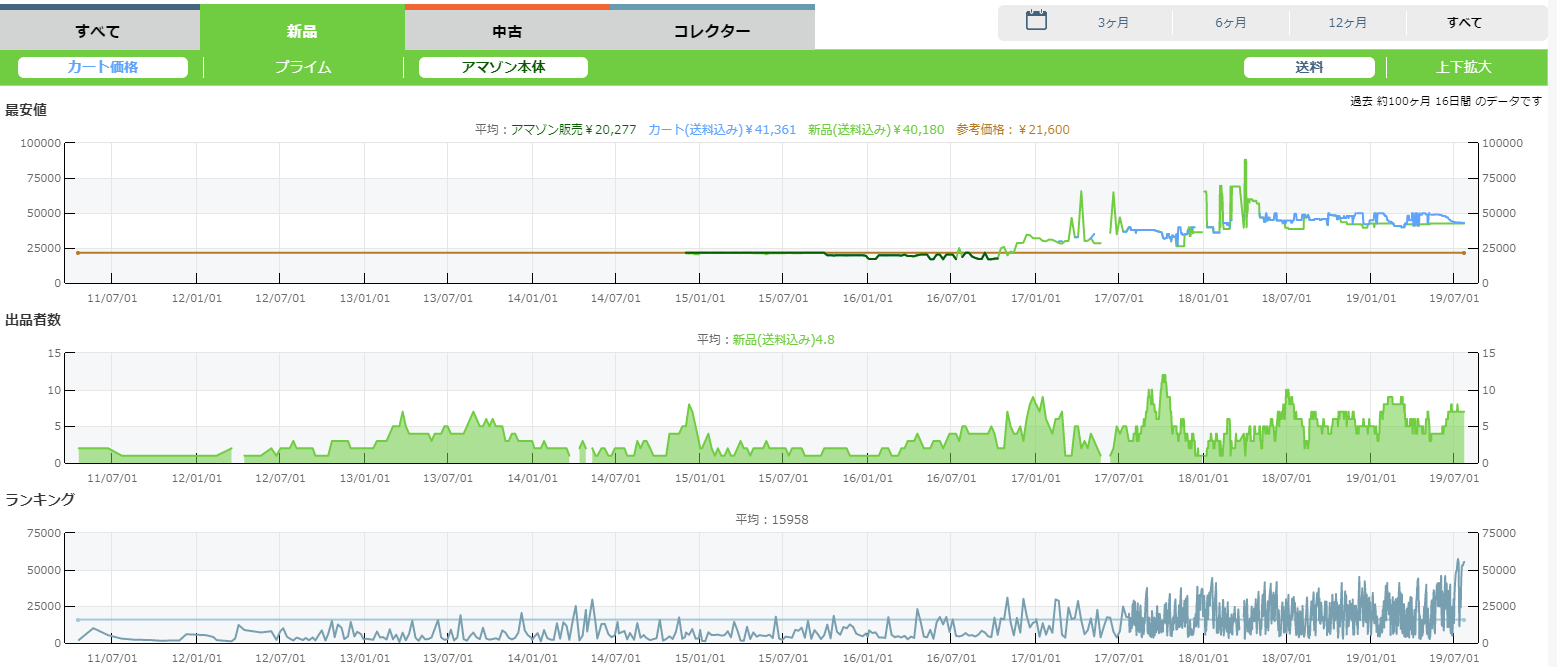Set date range to 3ヶ月
This screenshot has height=667, width=1557.
click(x=1113, y=22)
